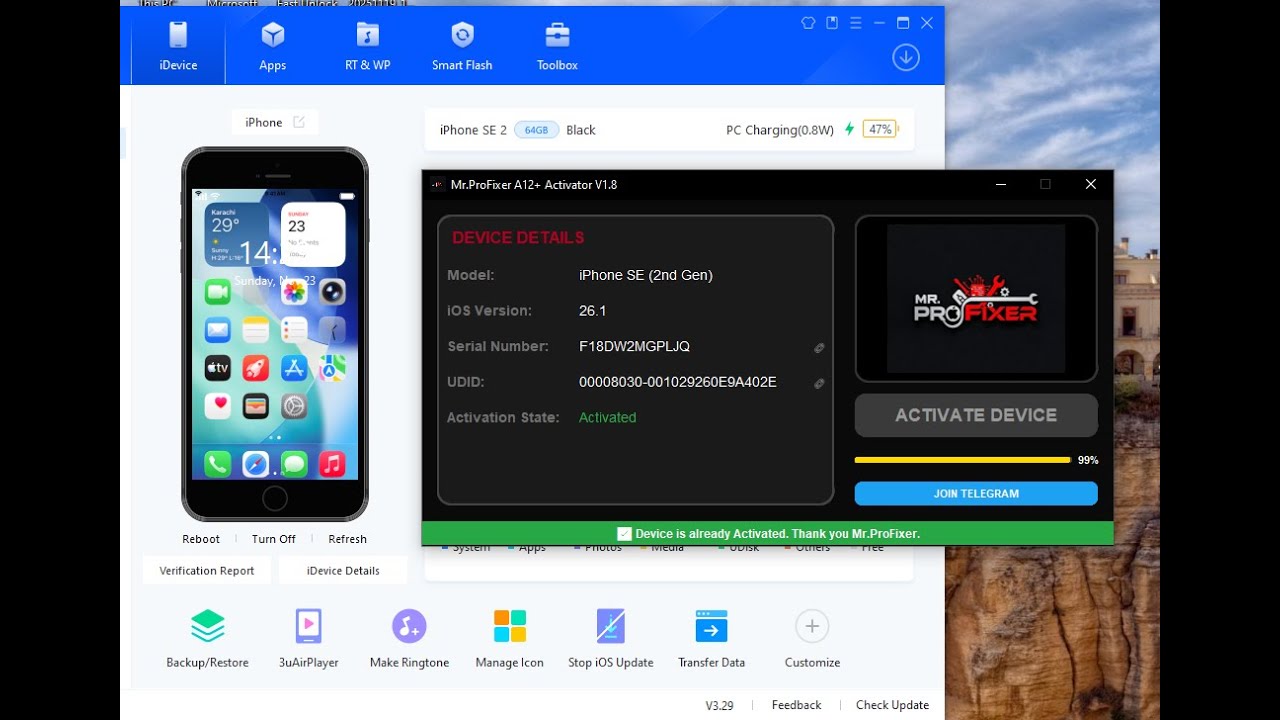The width and height of the screenshot is (1280, 720).
Task: Click ACTIVATE DEVICE button in Mr.ProFixer
Action: pyautogui.click(x=976, y=415)
